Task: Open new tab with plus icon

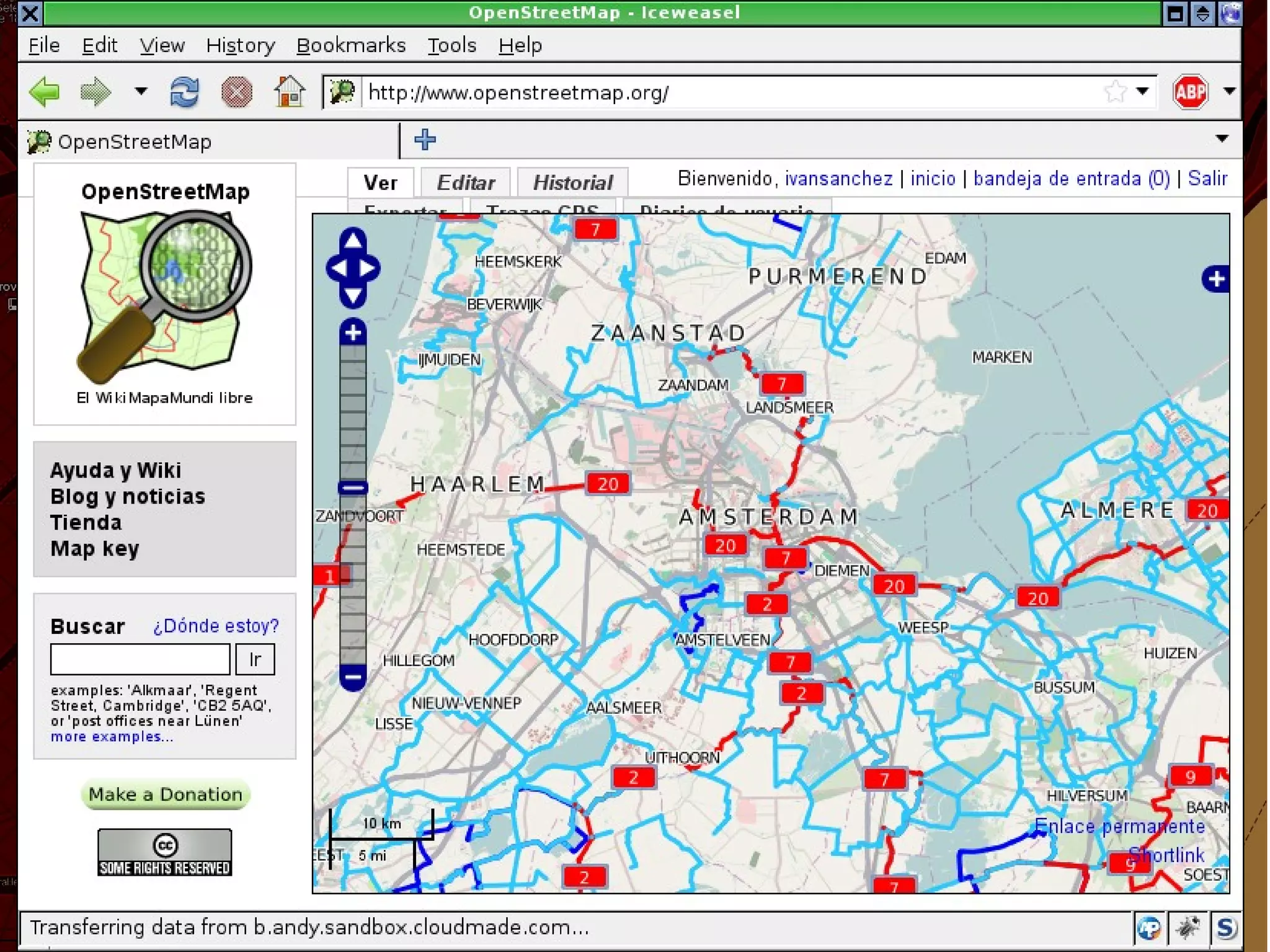Action: click(x=425, y=140)
